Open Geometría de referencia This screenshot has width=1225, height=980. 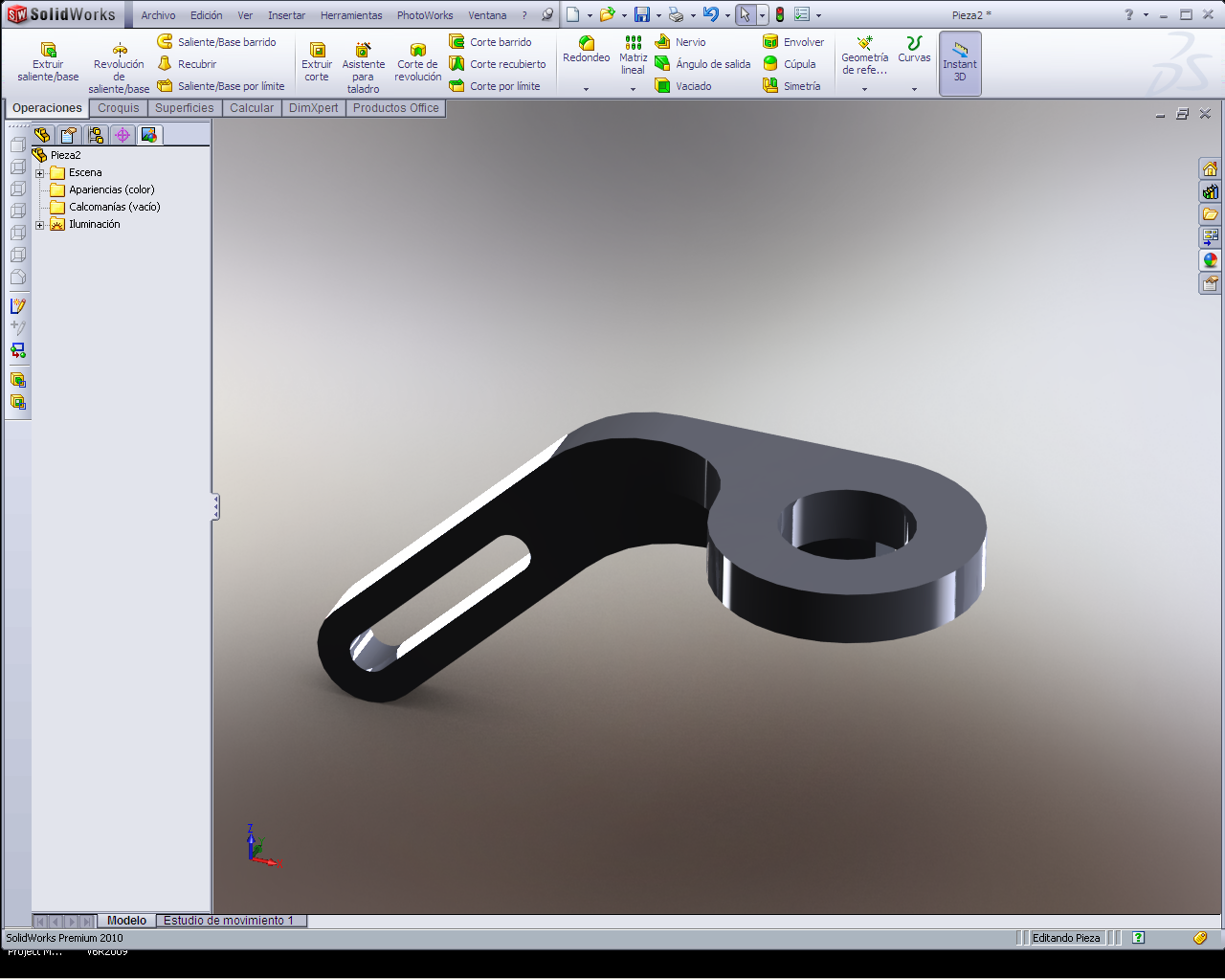[x=865, y=56]
